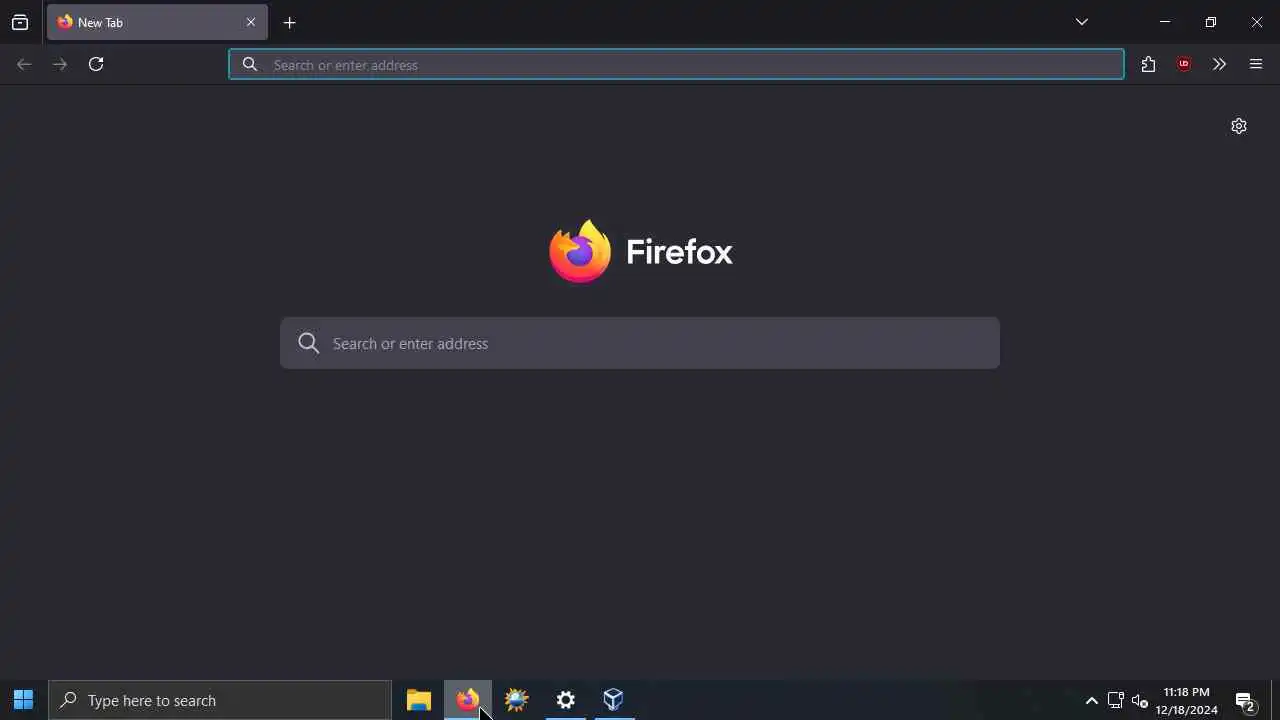This screenshot has height=720, width=1280.
Task: Open the Windows Start menu
Action: [24, 700]
